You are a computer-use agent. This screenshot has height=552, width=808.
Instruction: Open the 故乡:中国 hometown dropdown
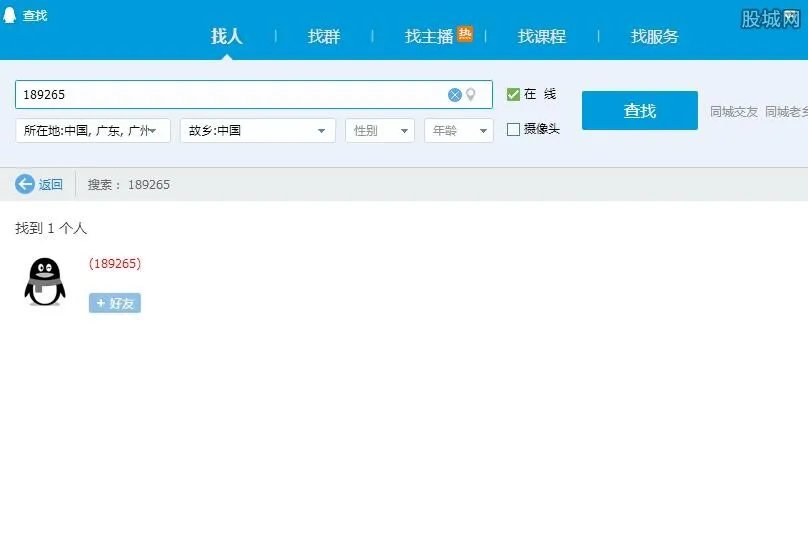[258, 130]
